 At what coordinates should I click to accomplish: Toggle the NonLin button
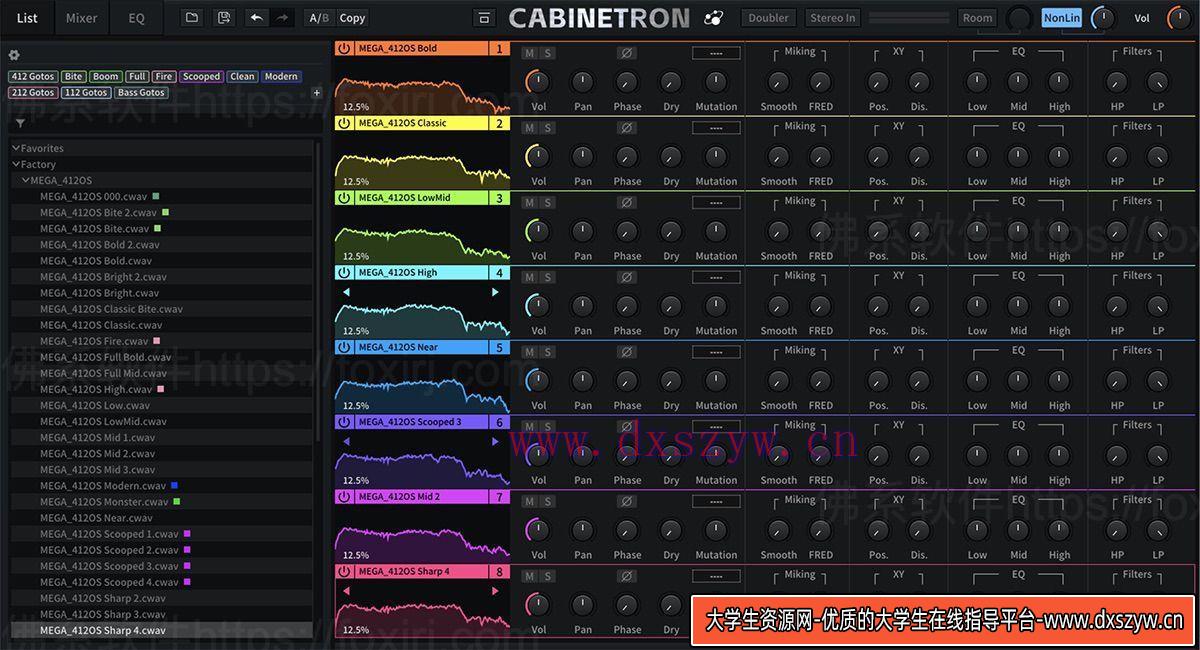[1062, 18]
